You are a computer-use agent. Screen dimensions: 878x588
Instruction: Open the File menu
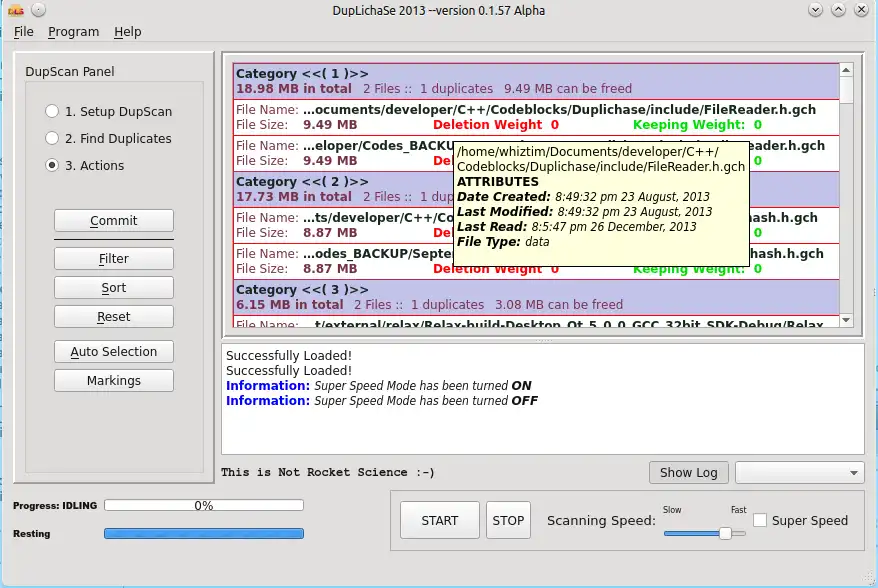tap(24, 32)
